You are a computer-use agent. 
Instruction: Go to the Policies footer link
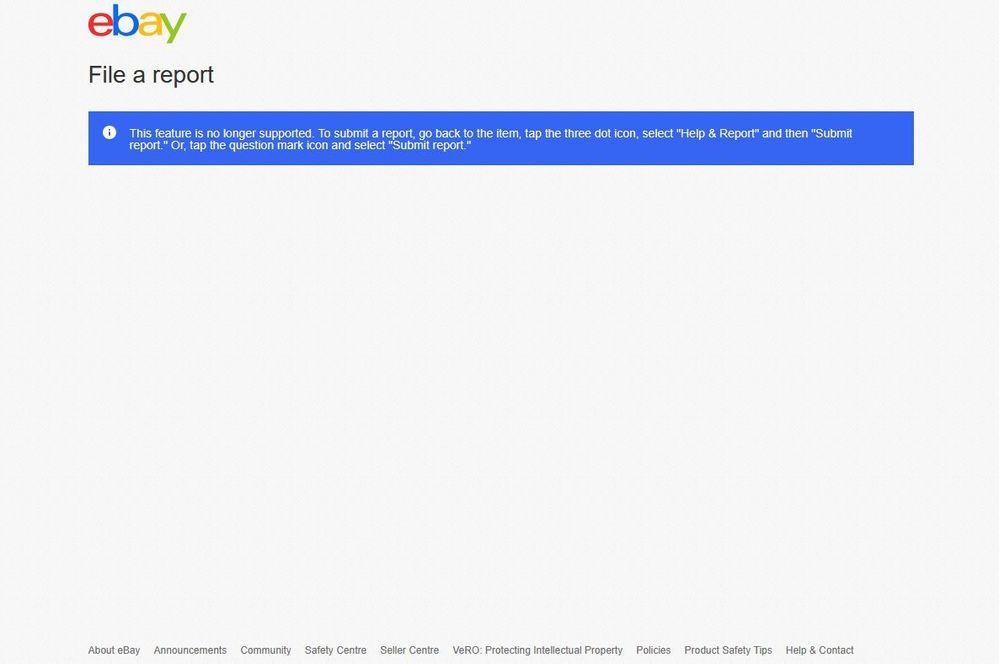[653, 650]
